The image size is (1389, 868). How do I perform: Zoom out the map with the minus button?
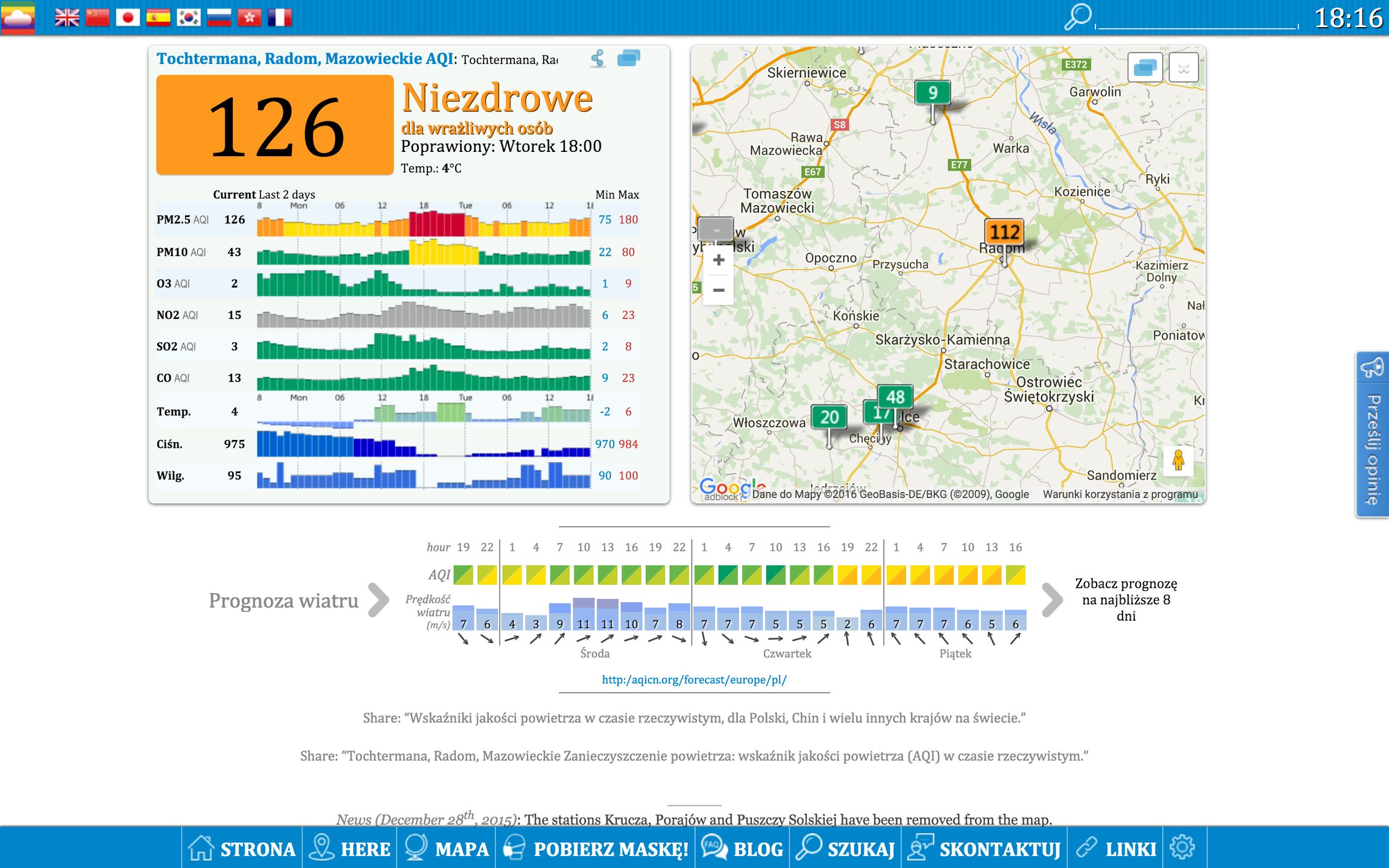pos(719,290)
